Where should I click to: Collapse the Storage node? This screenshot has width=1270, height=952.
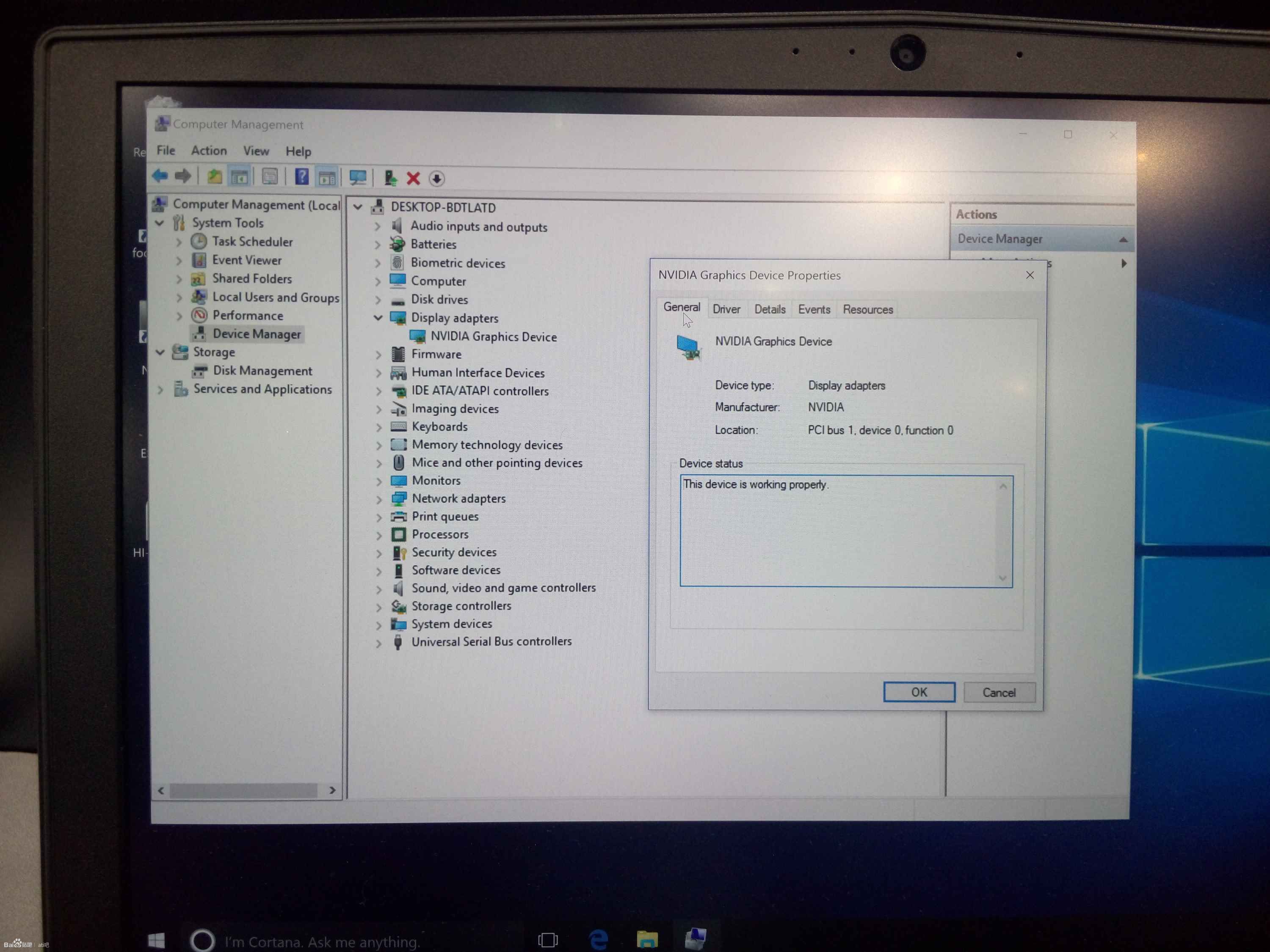[x=160, y=352]
